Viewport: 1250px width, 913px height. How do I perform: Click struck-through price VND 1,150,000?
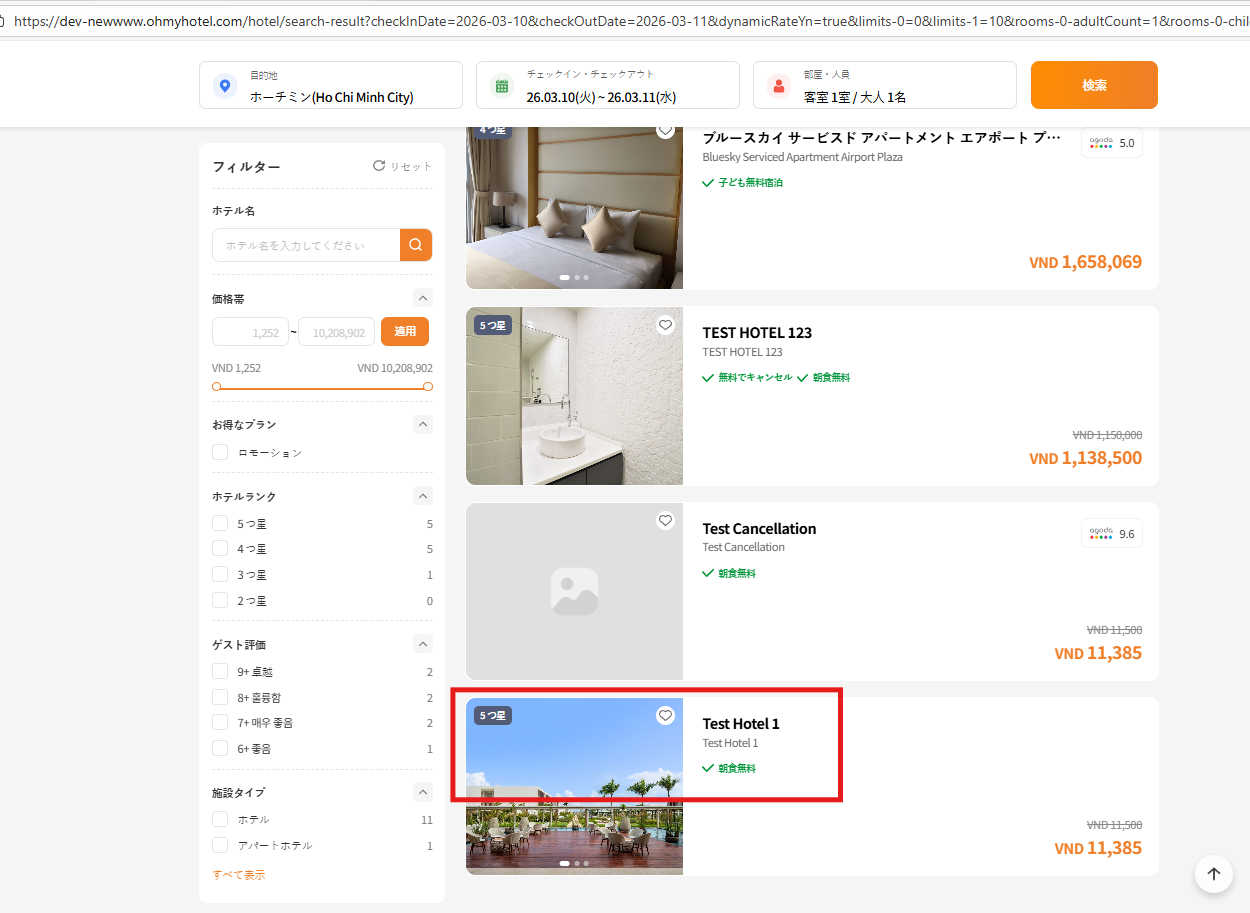click(x=1107, y=435)
